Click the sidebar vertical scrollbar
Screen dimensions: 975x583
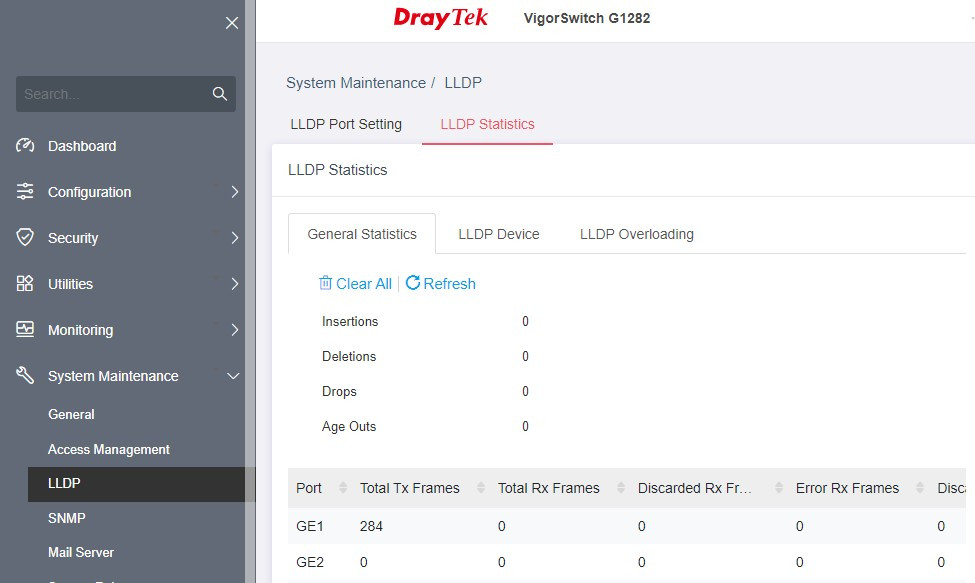coord(250,292)
